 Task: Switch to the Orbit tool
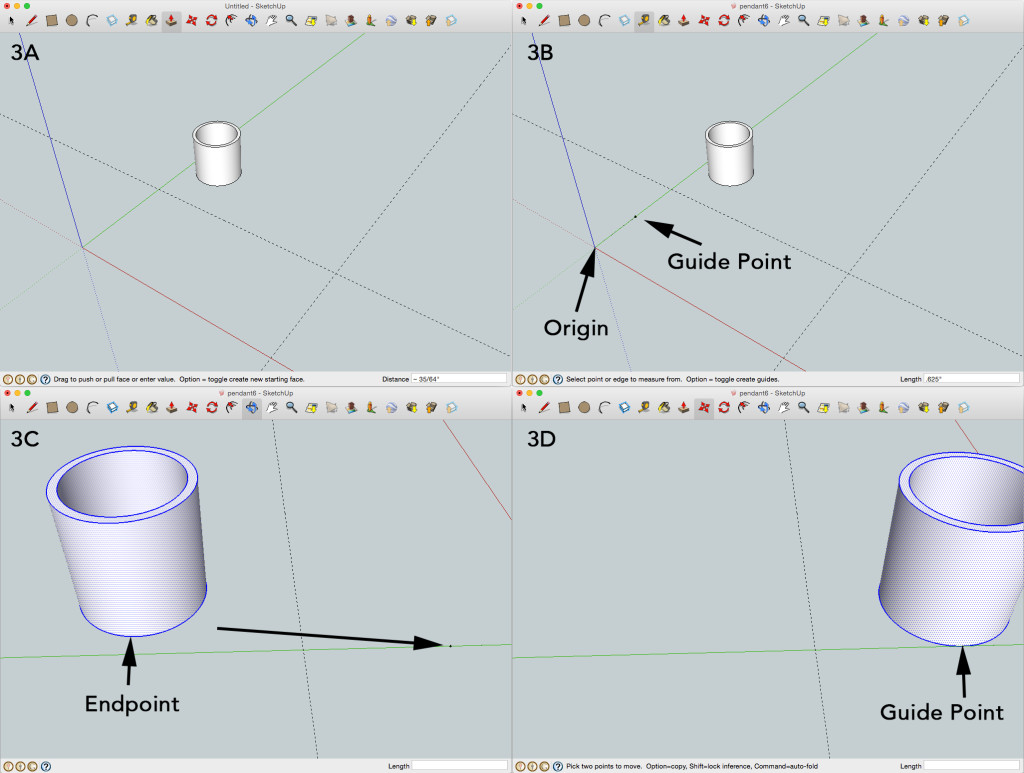[x=250, y=20]
